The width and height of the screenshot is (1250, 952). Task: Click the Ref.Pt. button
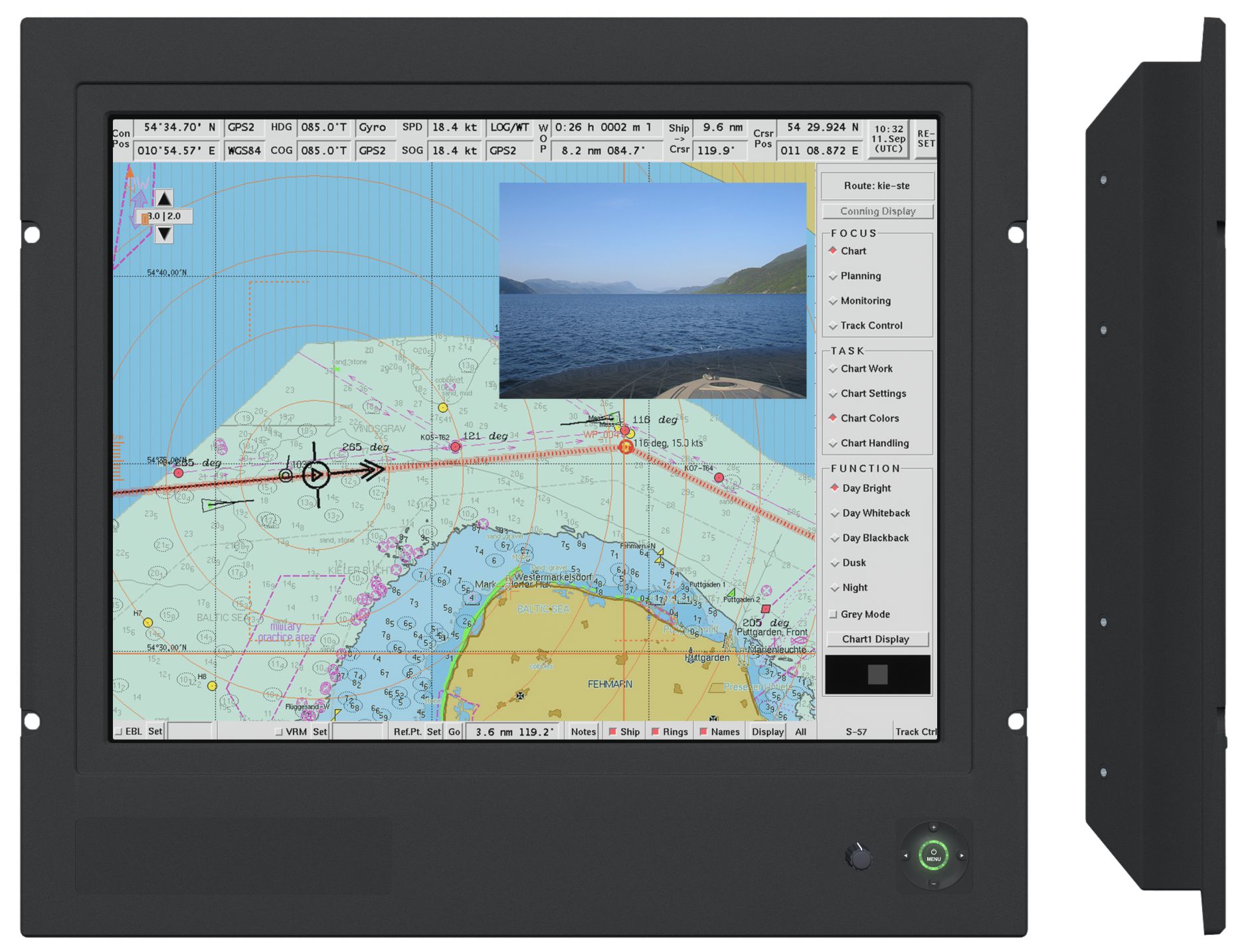407,732
